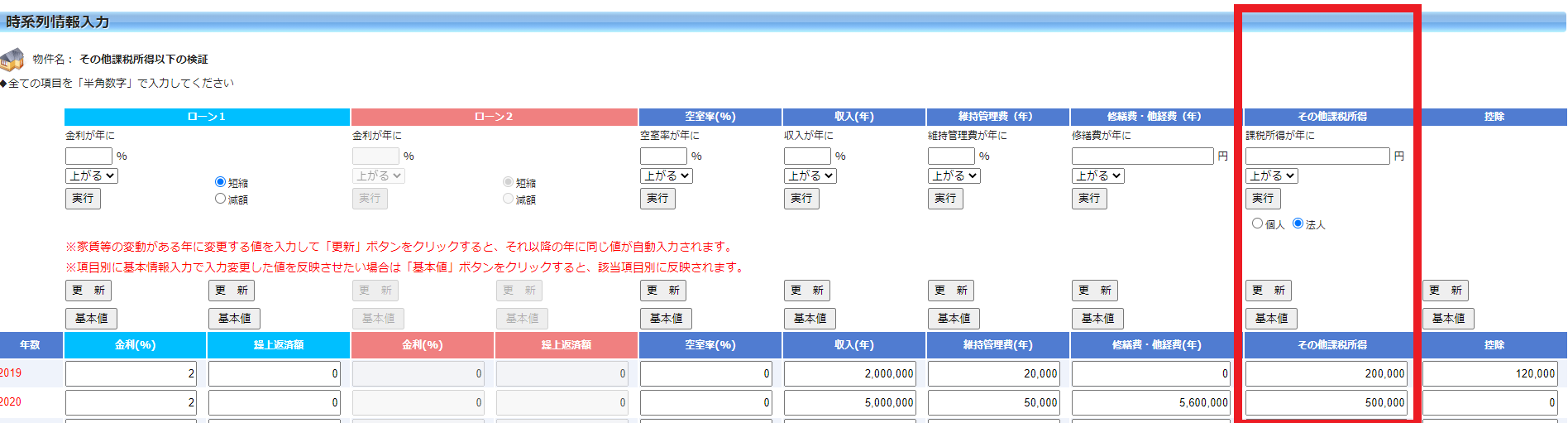Click the house icon beside 物件名

(x=12, y=60)
